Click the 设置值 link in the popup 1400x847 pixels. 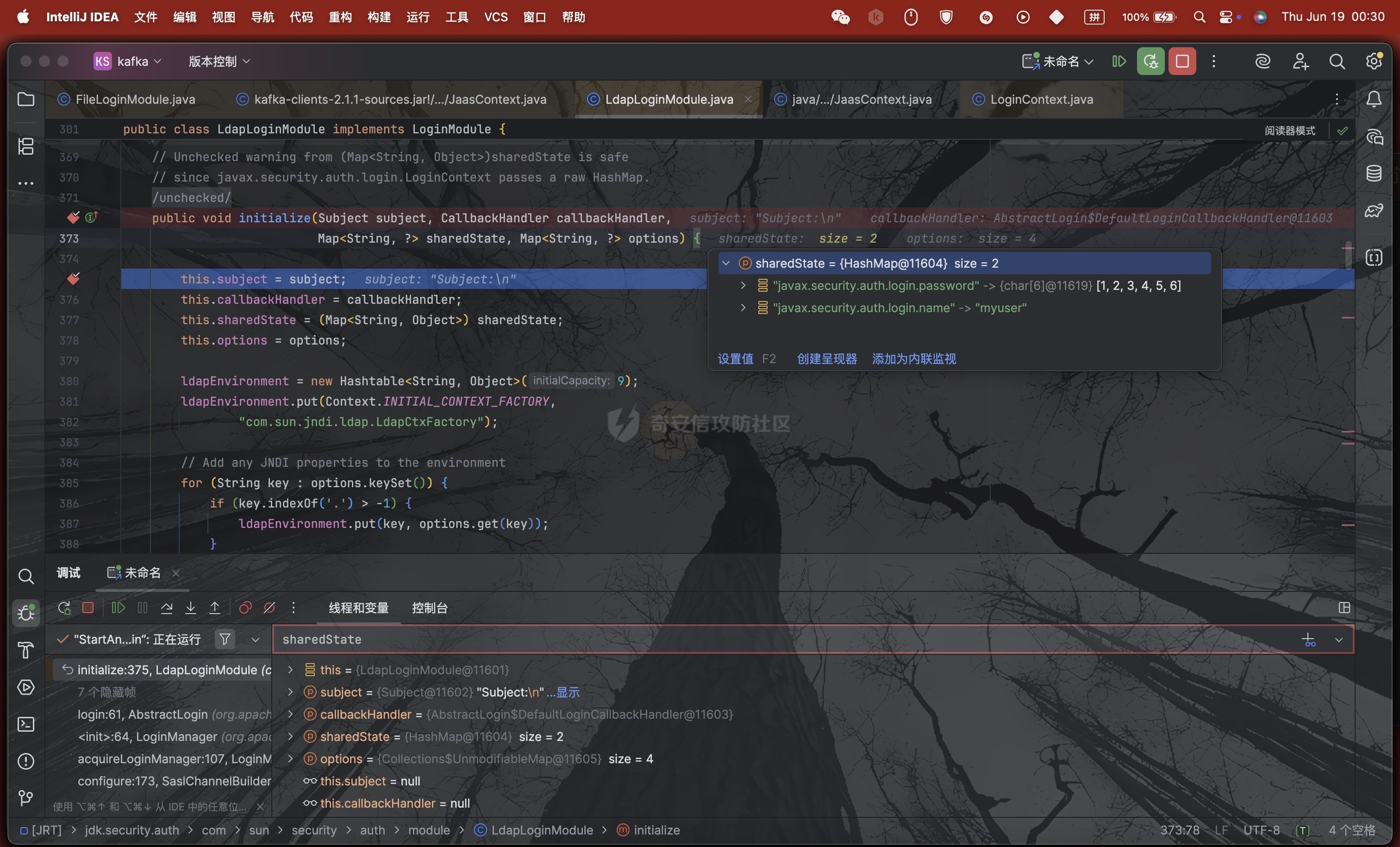pos(735,359)
